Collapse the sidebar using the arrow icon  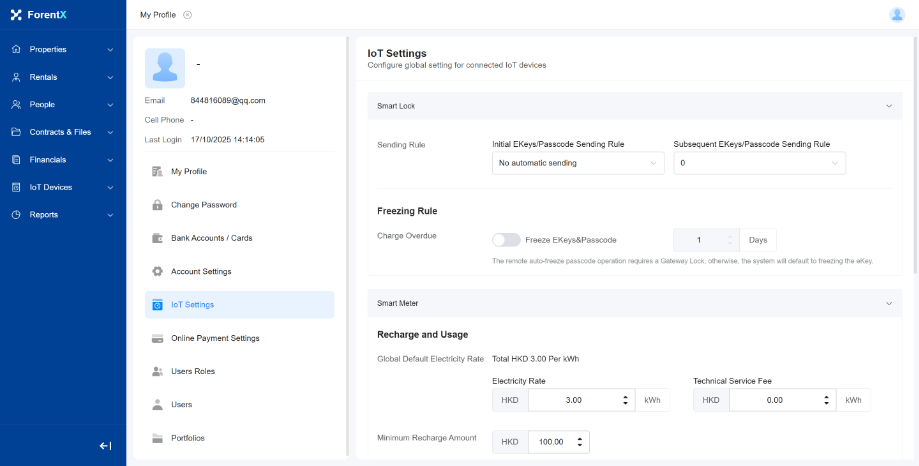click(x=105, y=446)
